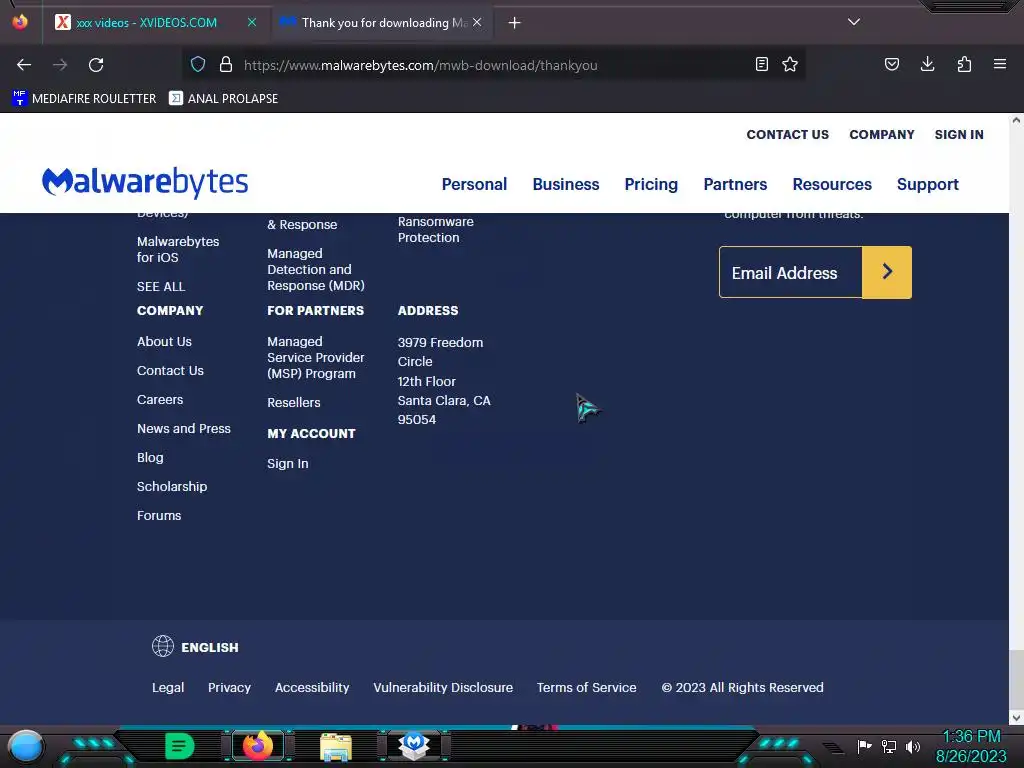
Task: Switch to Firefox on the taskbar
Action: click(258, 746)
